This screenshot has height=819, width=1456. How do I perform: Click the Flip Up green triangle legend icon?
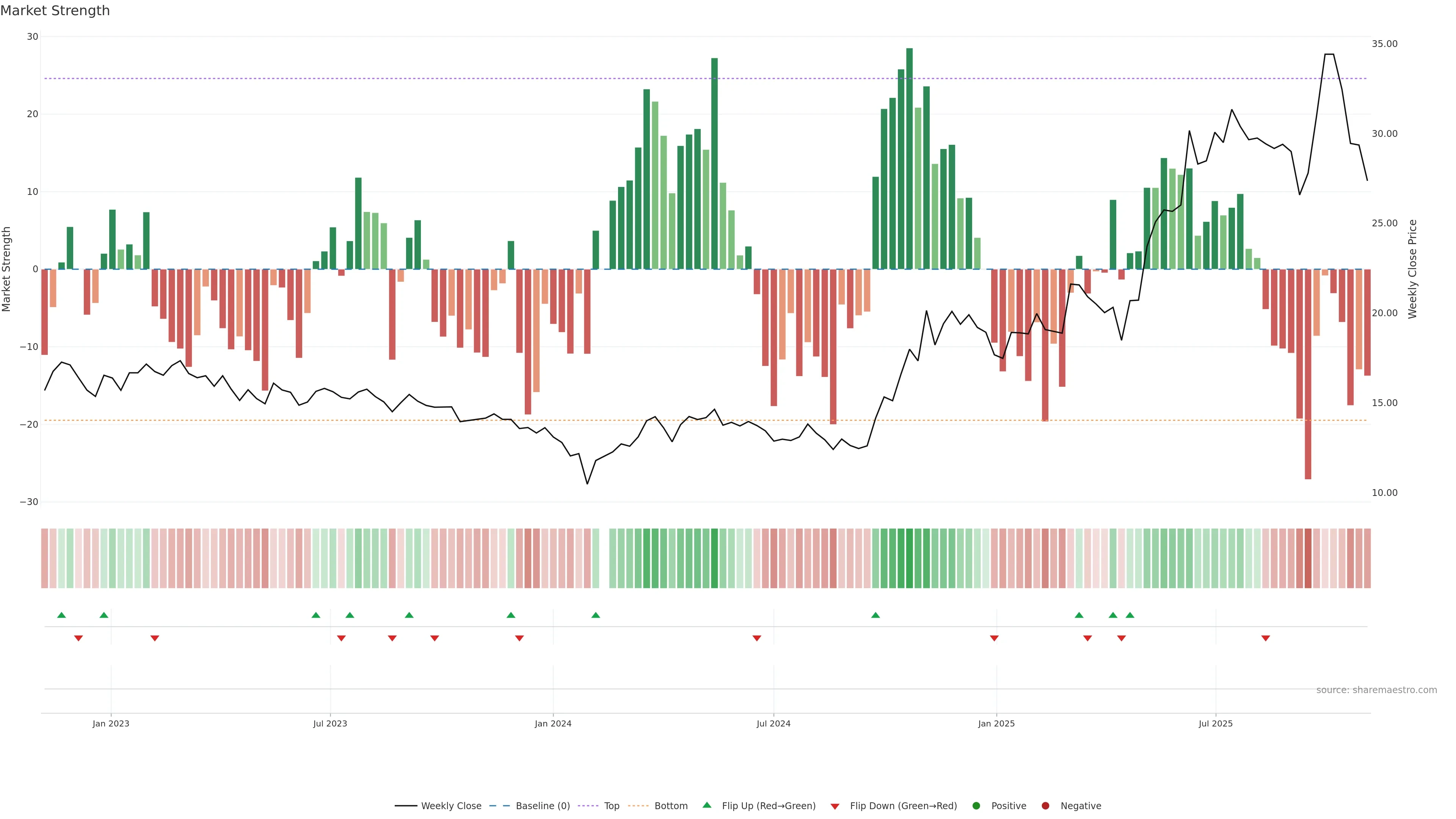[x=706, y=805]
